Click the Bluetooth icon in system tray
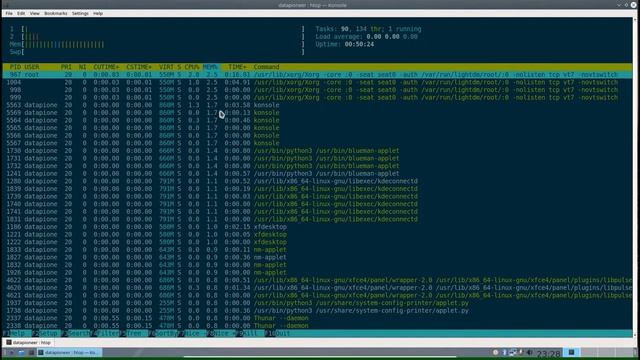The image size is (640, 360). pos(504,352)
